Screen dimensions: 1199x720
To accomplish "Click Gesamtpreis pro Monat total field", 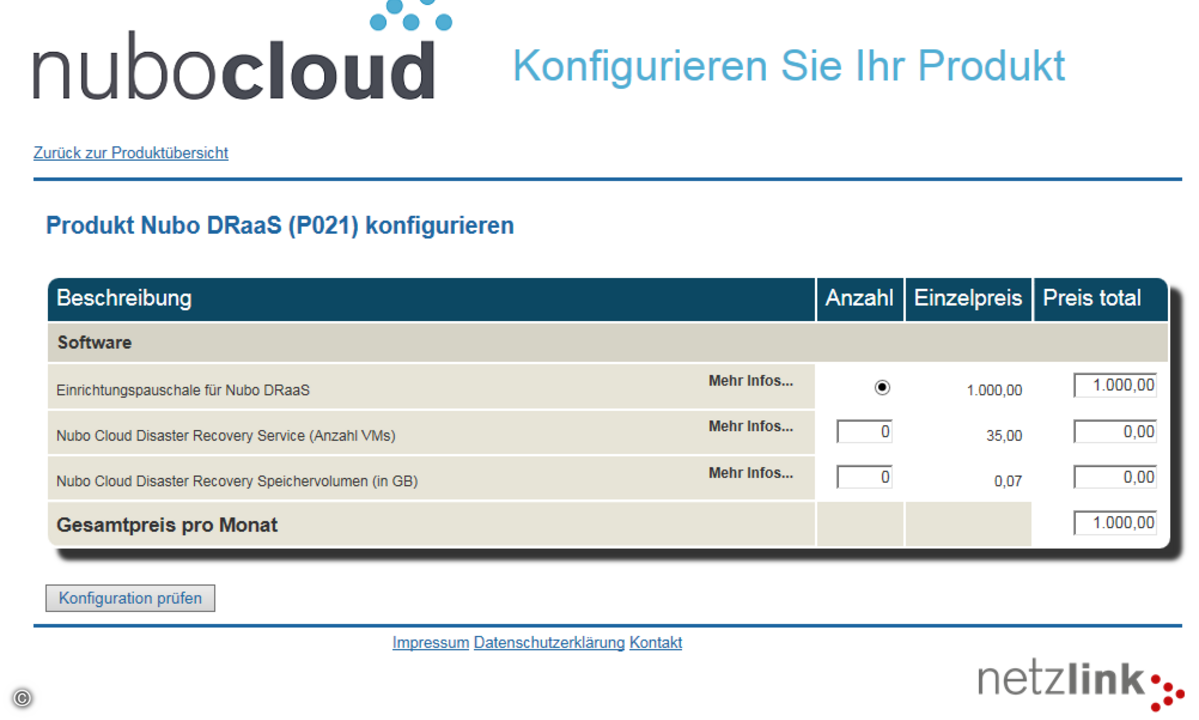I will click(x=1115, y=523).
